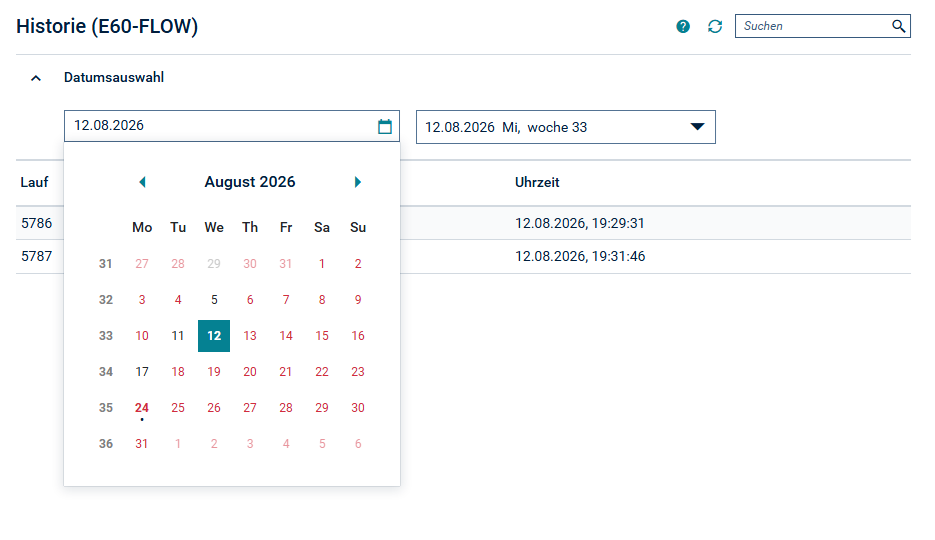Viewport: 935px width, 540px height.
Task: Select August 19 in calendar
Action: pos(214,372)
